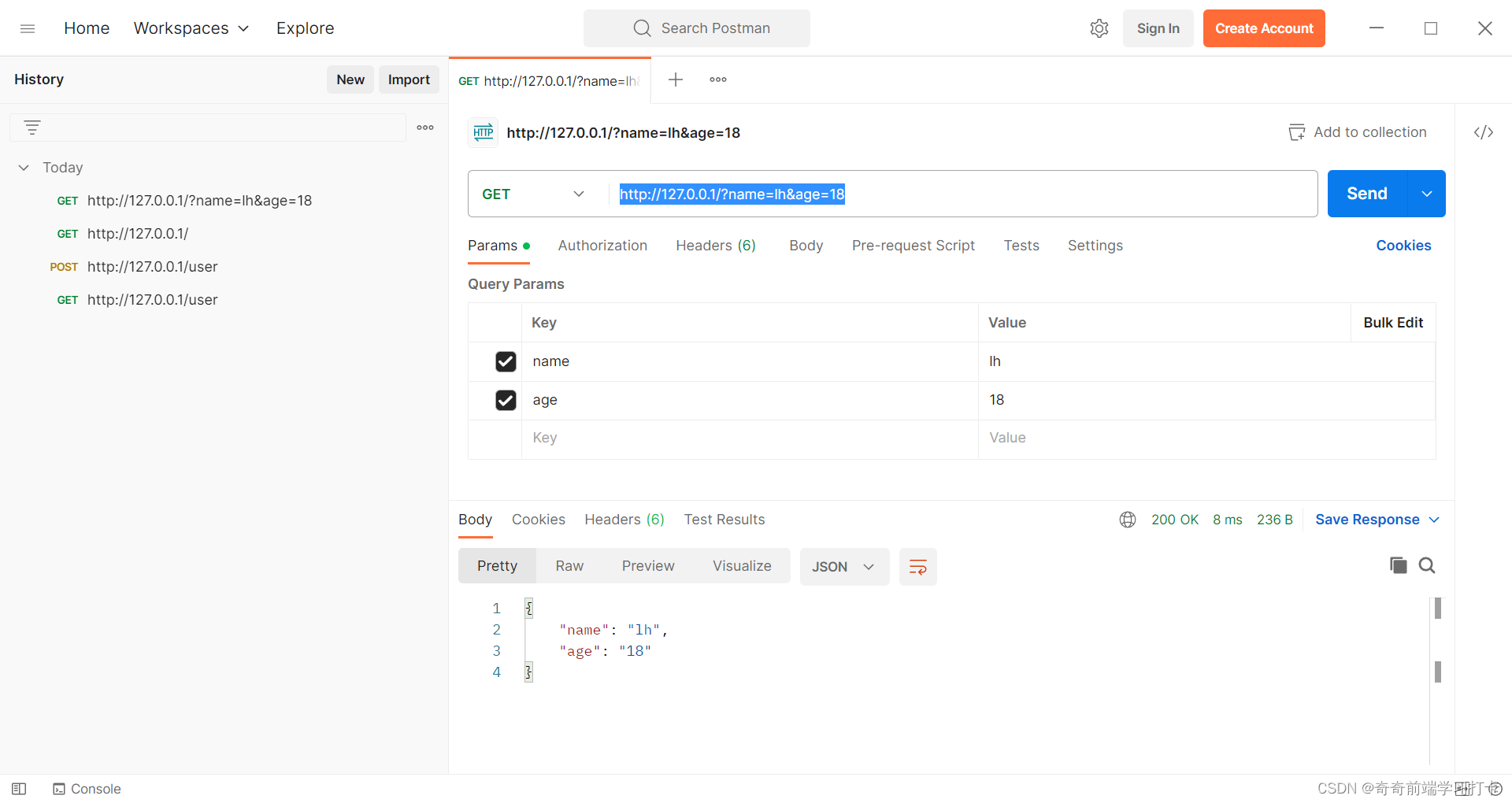The image size is (1512, 803).
Task: Click the Search Postman magnifier icon
Action: [x=643, y=28]
